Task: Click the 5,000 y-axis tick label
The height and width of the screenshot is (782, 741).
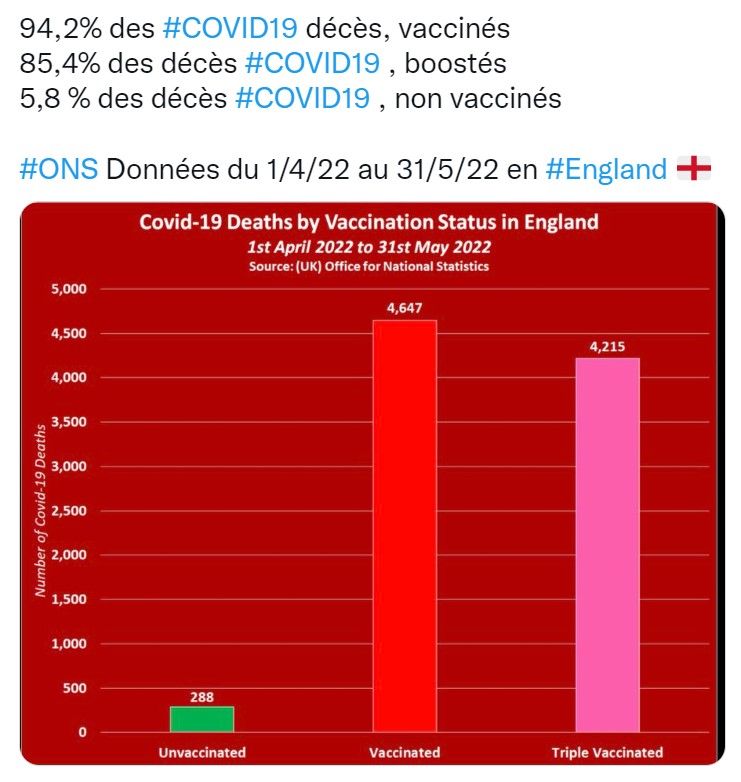Action: 70,289
